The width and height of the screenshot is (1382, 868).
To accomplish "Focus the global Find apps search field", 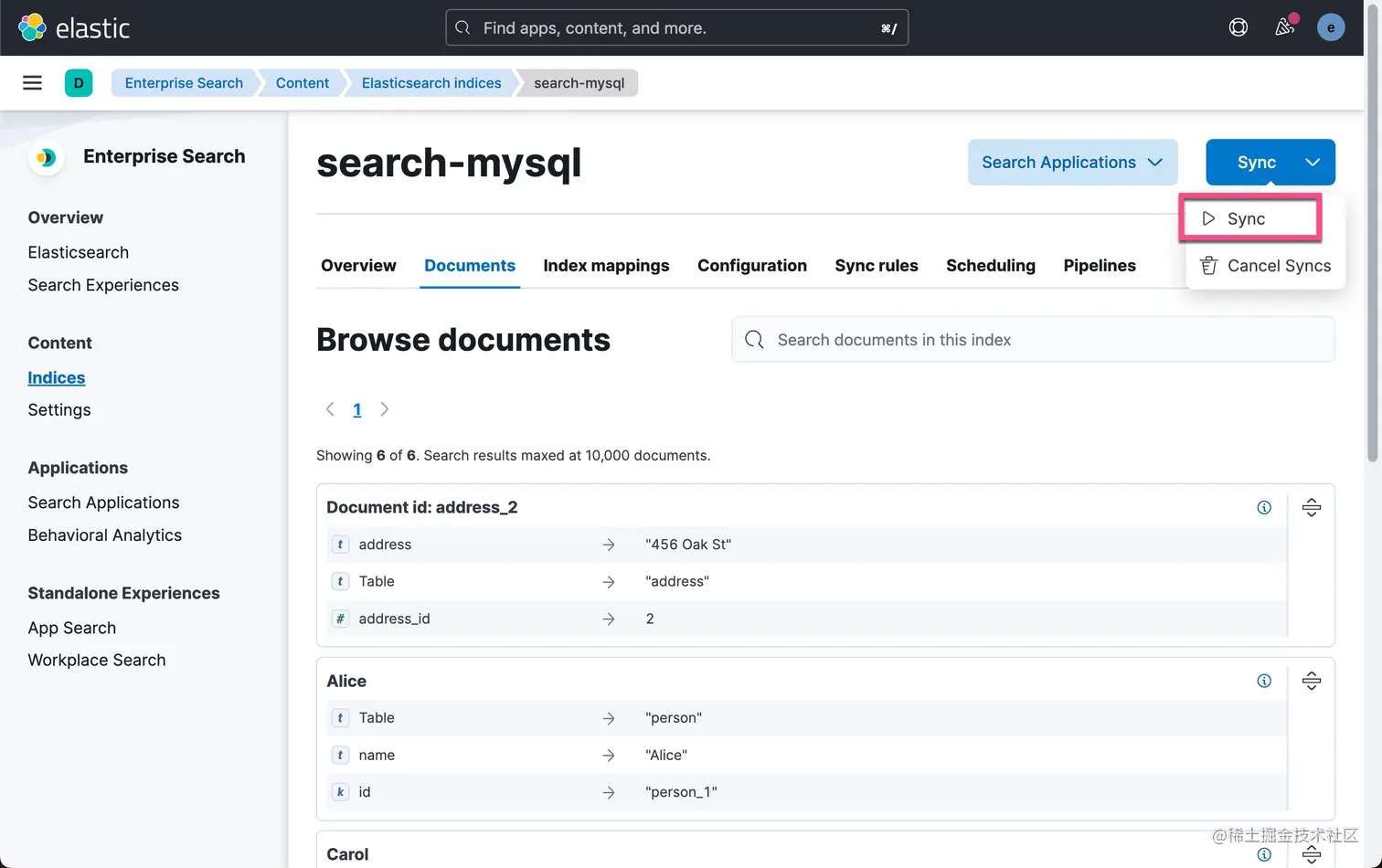I will (x=676, y=27).
